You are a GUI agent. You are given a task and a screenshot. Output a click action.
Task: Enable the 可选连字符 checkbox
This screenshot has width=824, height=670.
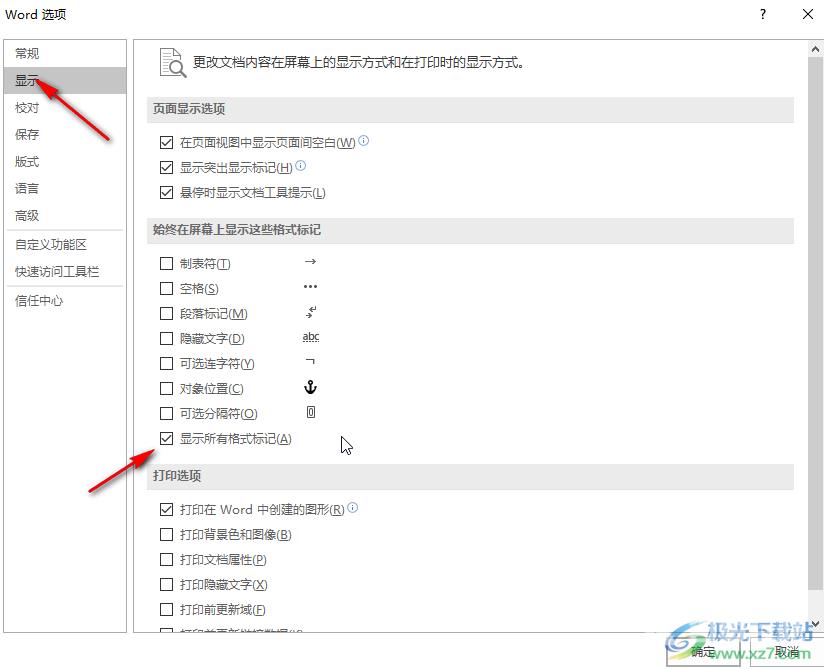166,364
